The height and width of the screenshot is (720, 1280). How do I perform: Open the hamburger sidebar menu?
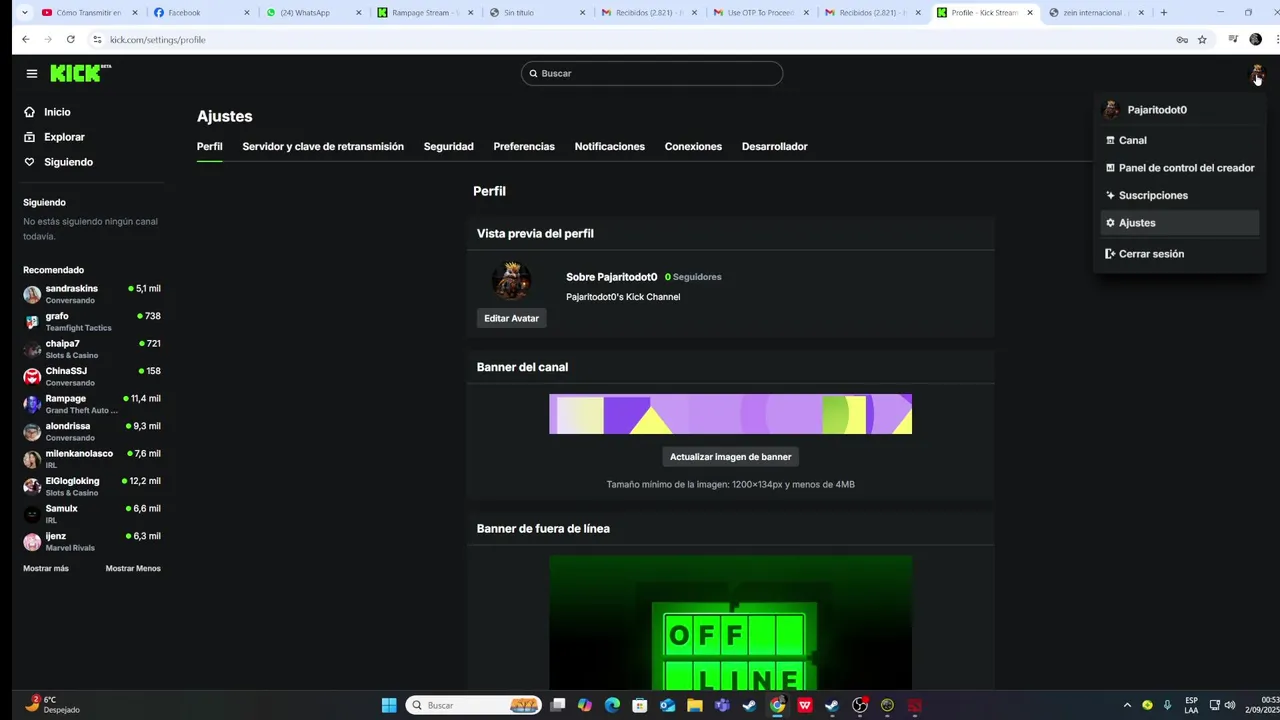[32, 73]
